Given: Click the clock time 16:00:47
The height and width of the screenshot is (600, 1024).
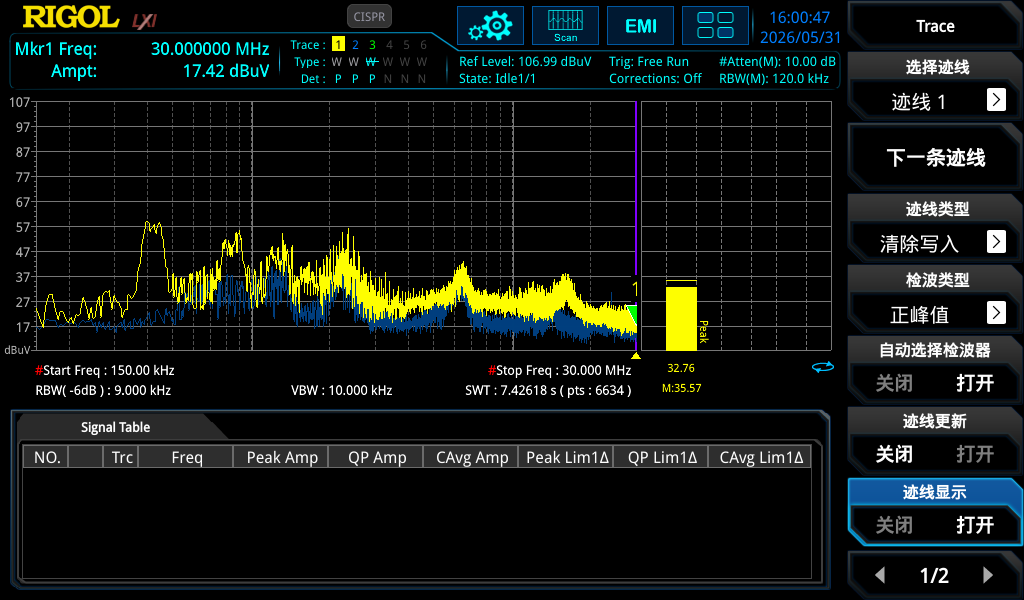Looking at the screenshot, I should 799,18.
